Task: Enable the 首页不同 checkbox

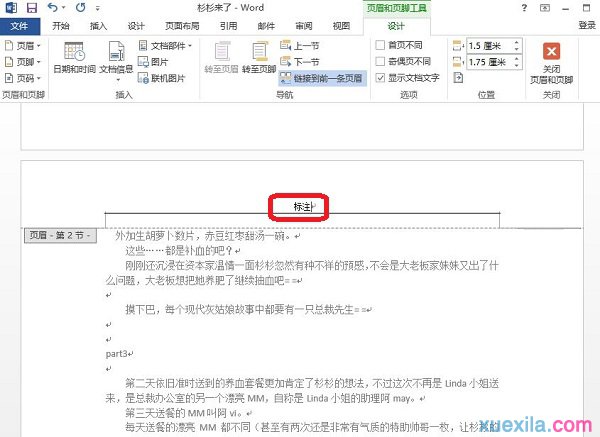Action: pyautogui.click(x=380, y=45)
